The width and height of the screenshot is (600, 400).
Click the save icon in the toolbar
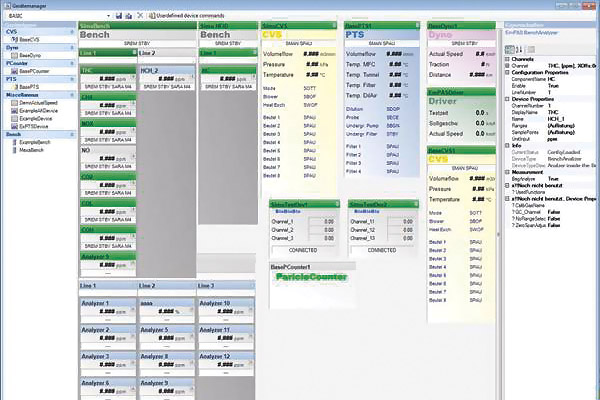click(x=118, y=16)
